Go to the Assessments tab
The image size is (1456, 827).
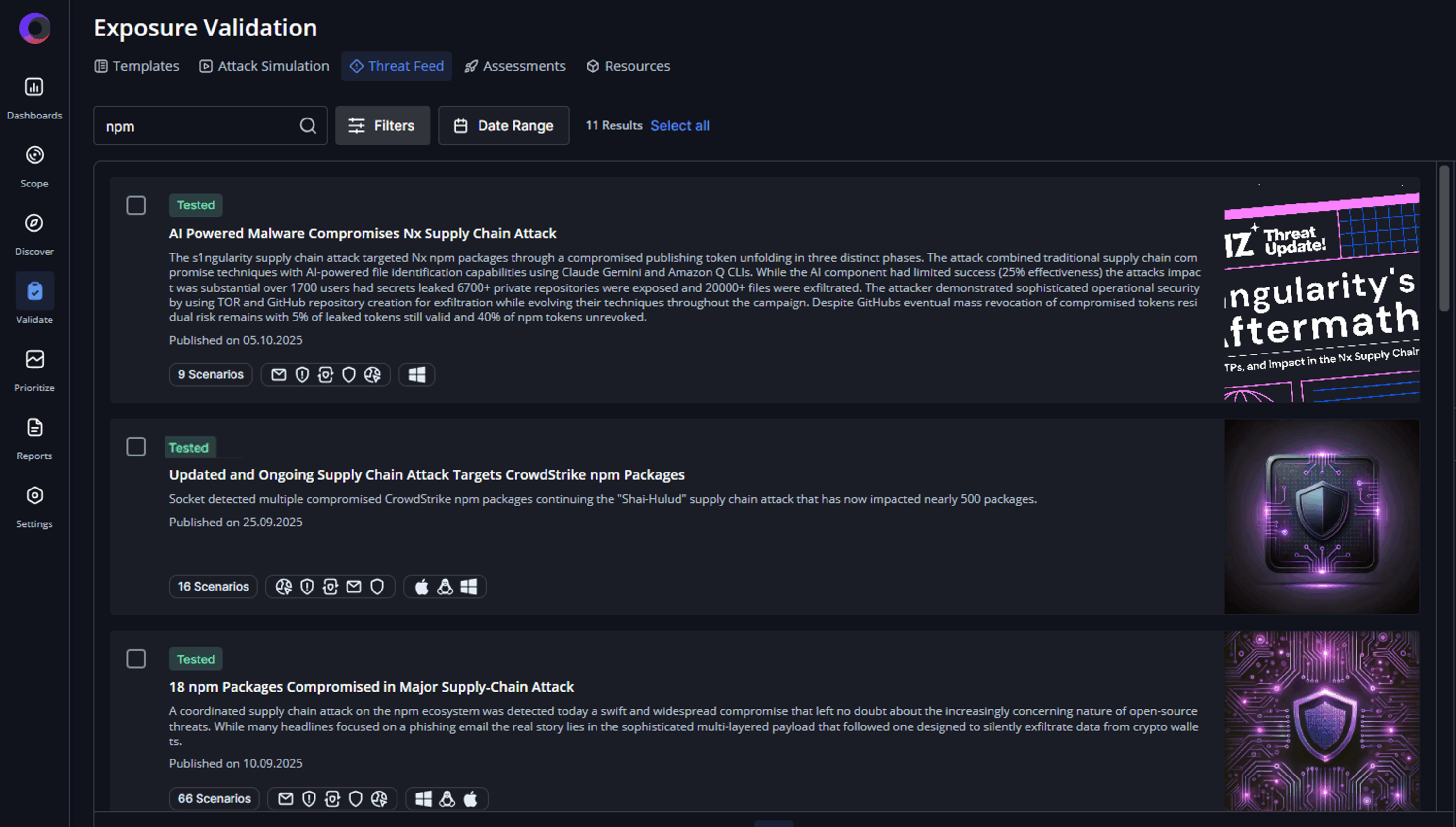pos(515,67)
